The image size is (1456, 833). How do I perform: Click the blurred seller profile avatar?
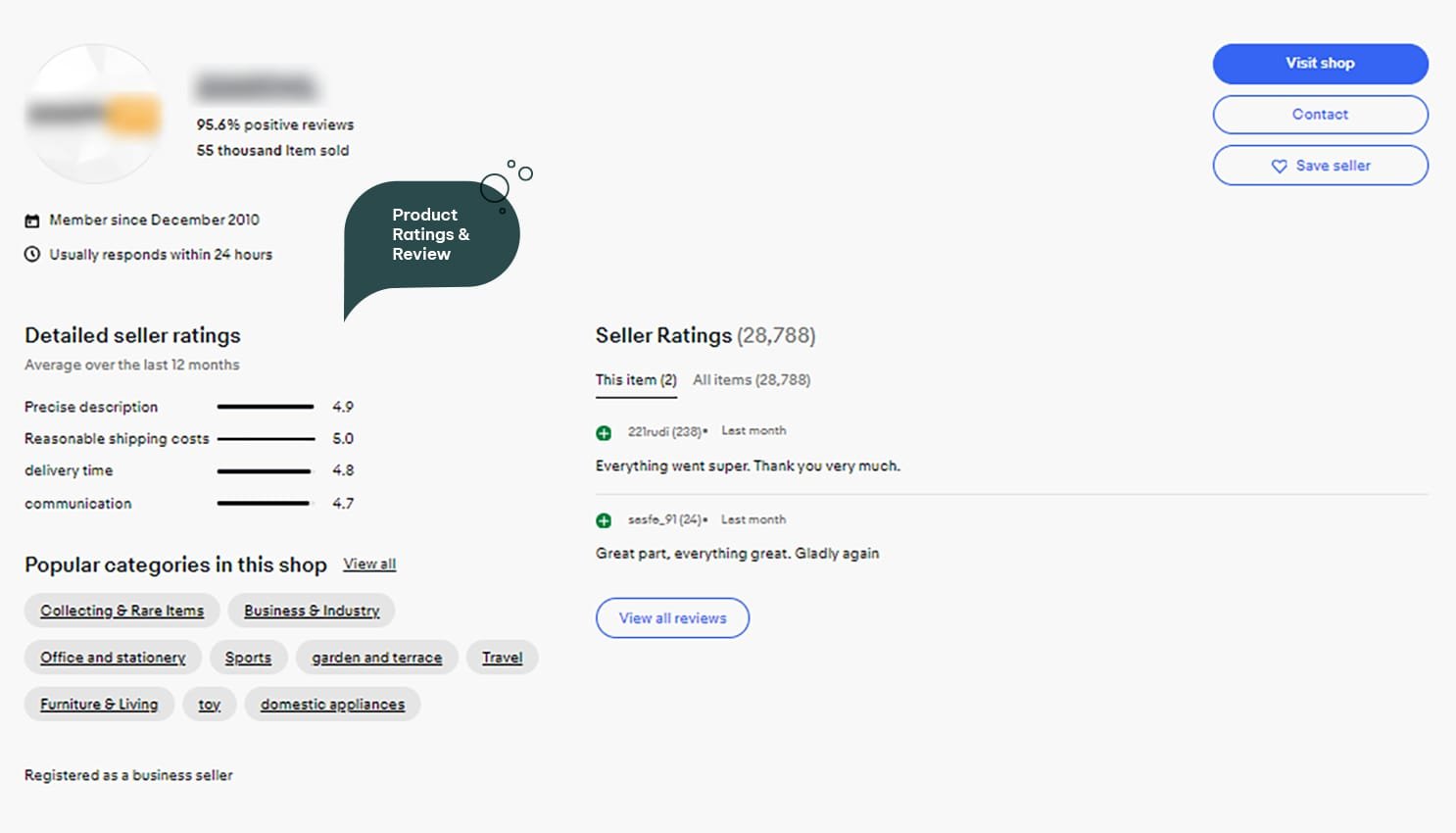click(94, 114)
